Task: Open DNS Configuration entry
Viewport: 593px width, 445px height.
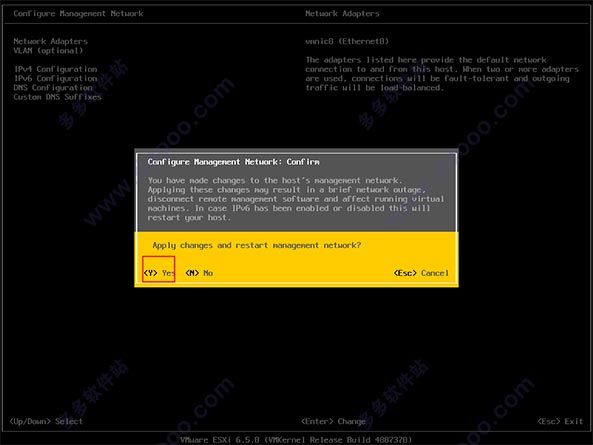Action: tap(53, 87)
